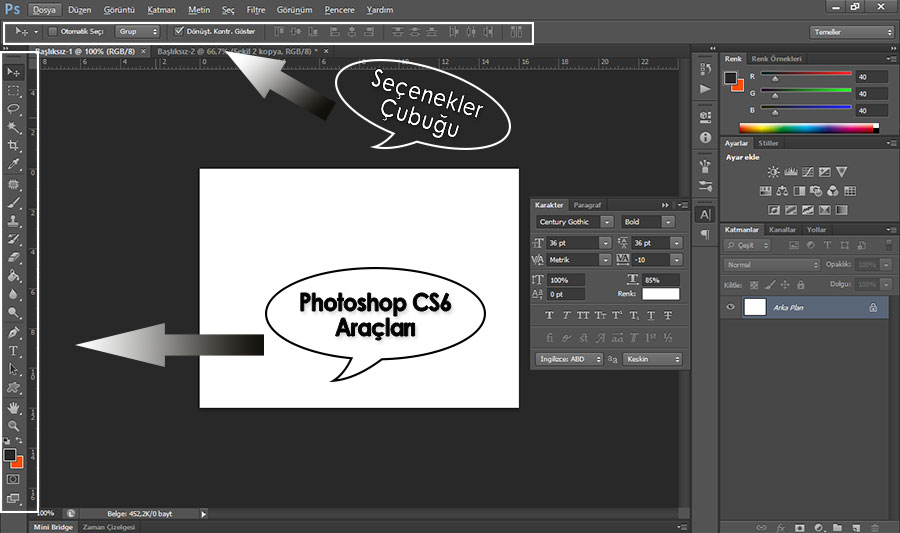This screenshot has height=533, width=900.
Task: Click the color spectrum ramp
Action: pos(809,128)
